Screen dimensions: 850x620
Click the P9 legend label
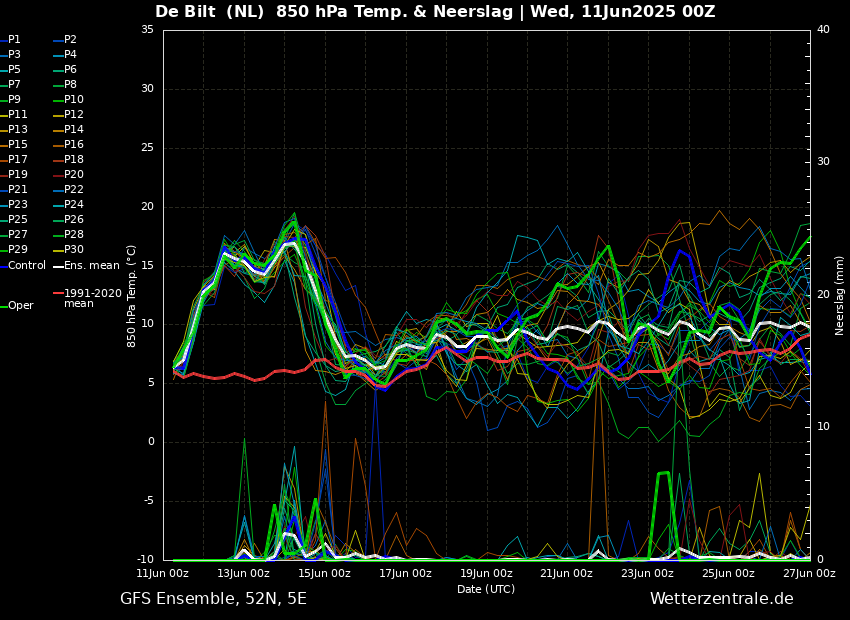point(14,100)
